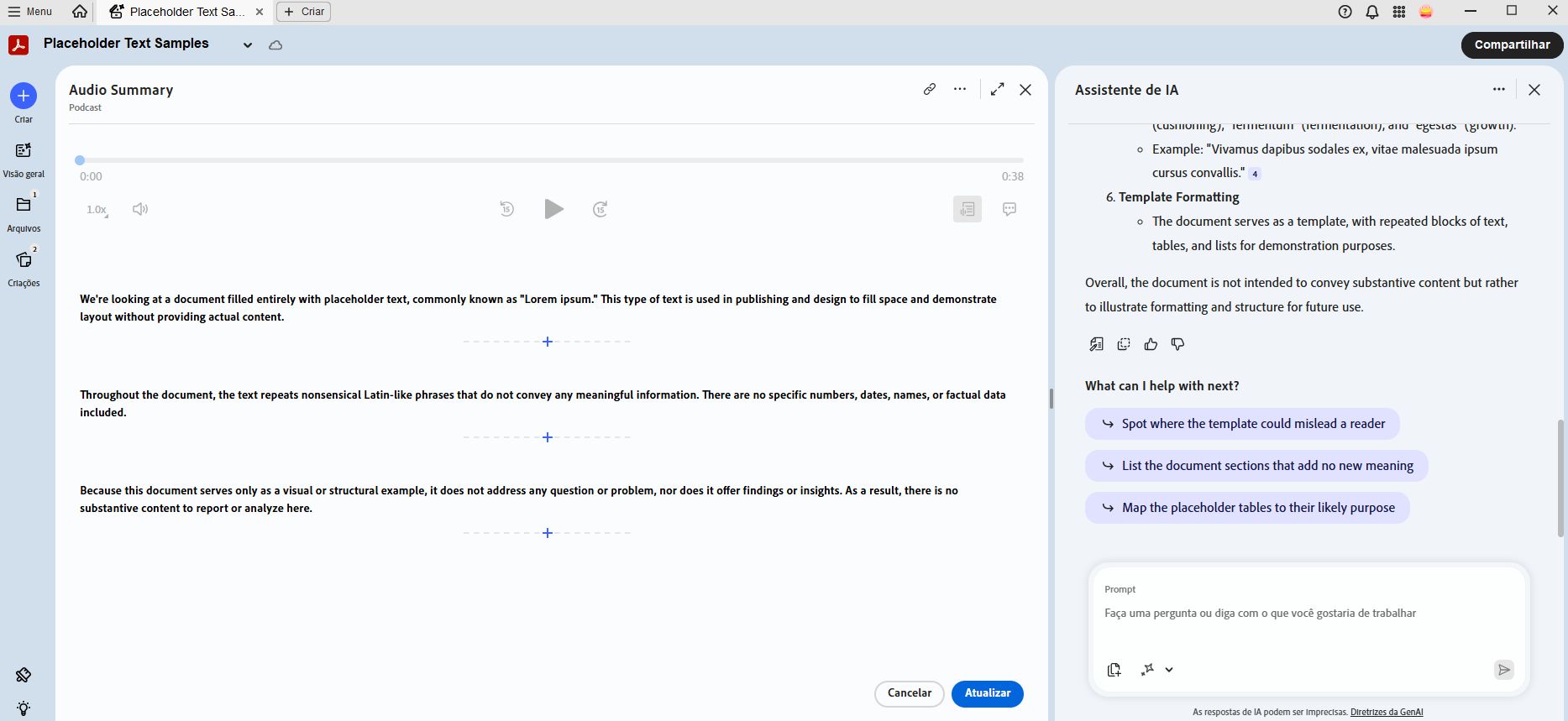Copy link to Audio Summary

[x=930, y=89]
